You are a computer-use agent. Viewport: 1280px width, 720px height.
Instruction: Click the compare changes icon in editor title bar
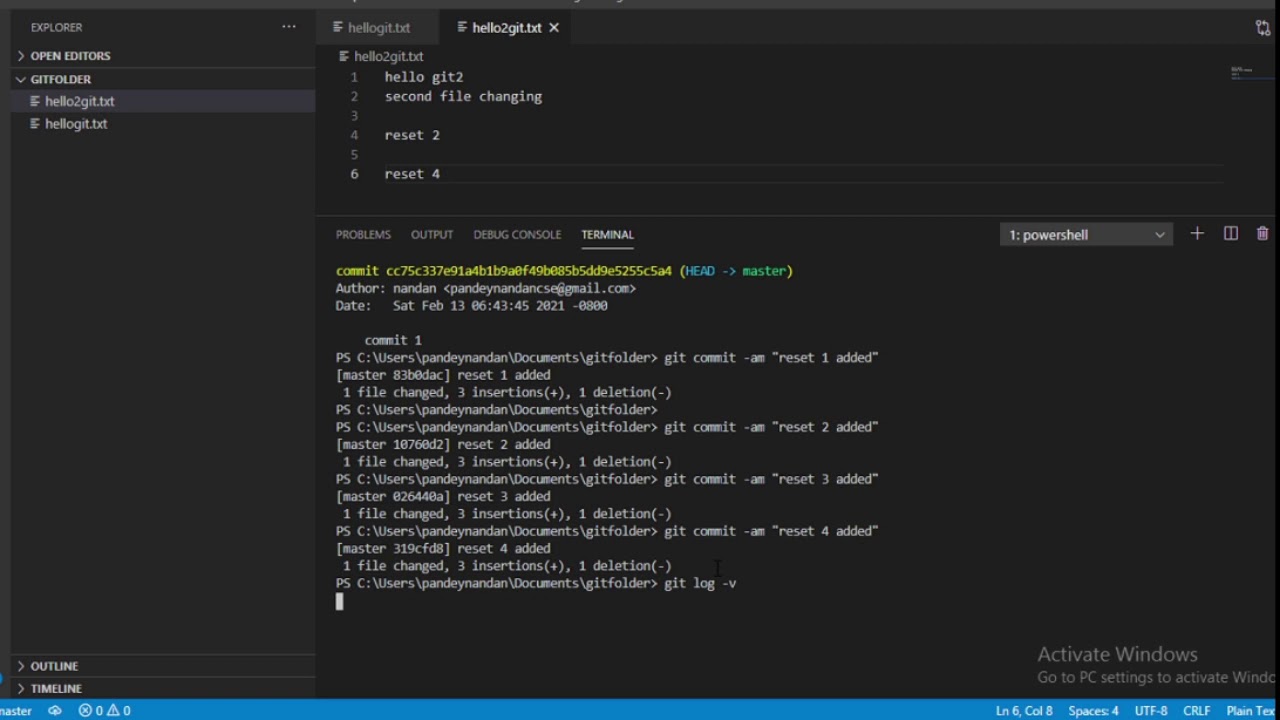[x=1263, y=28]
